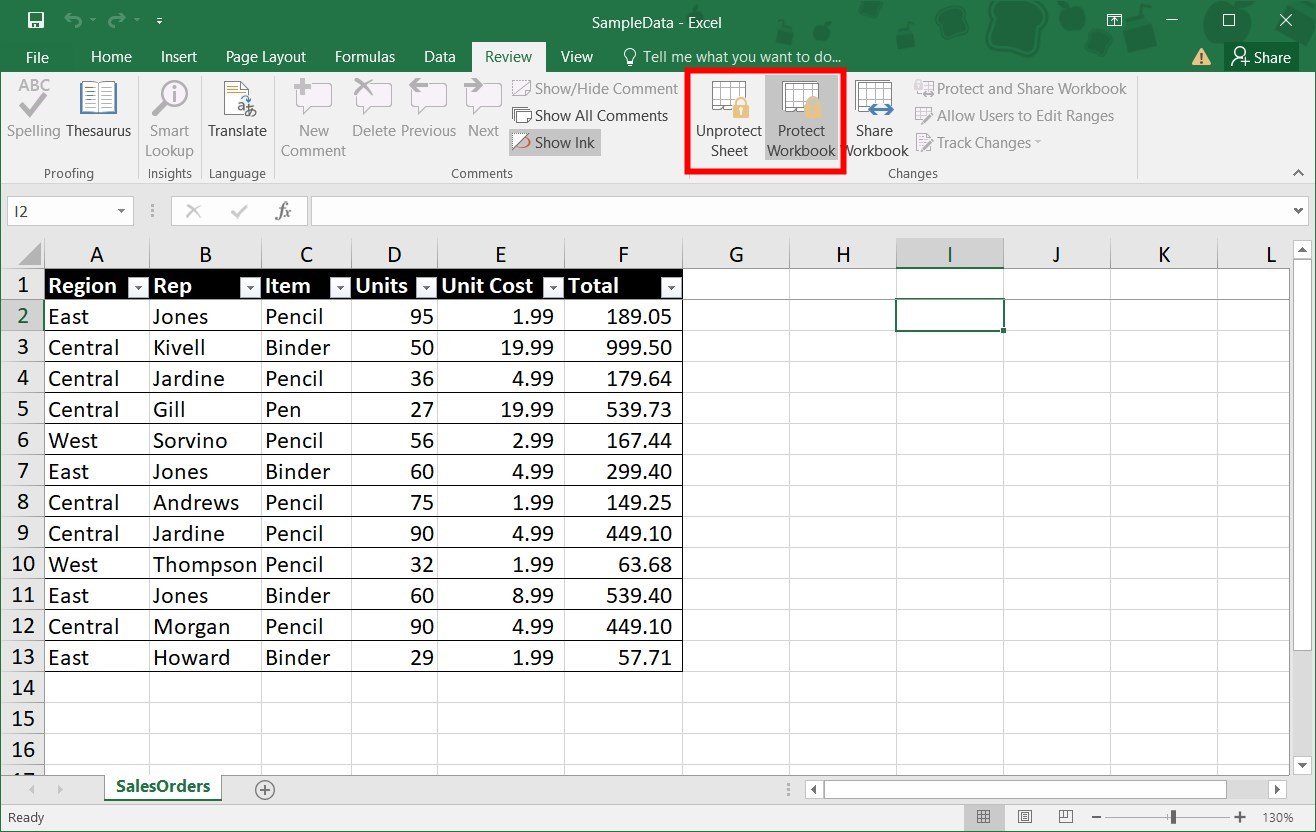Switch to Page Layout view in status bar
This screenshot has width=1316, height=832.
[1025, 817]
